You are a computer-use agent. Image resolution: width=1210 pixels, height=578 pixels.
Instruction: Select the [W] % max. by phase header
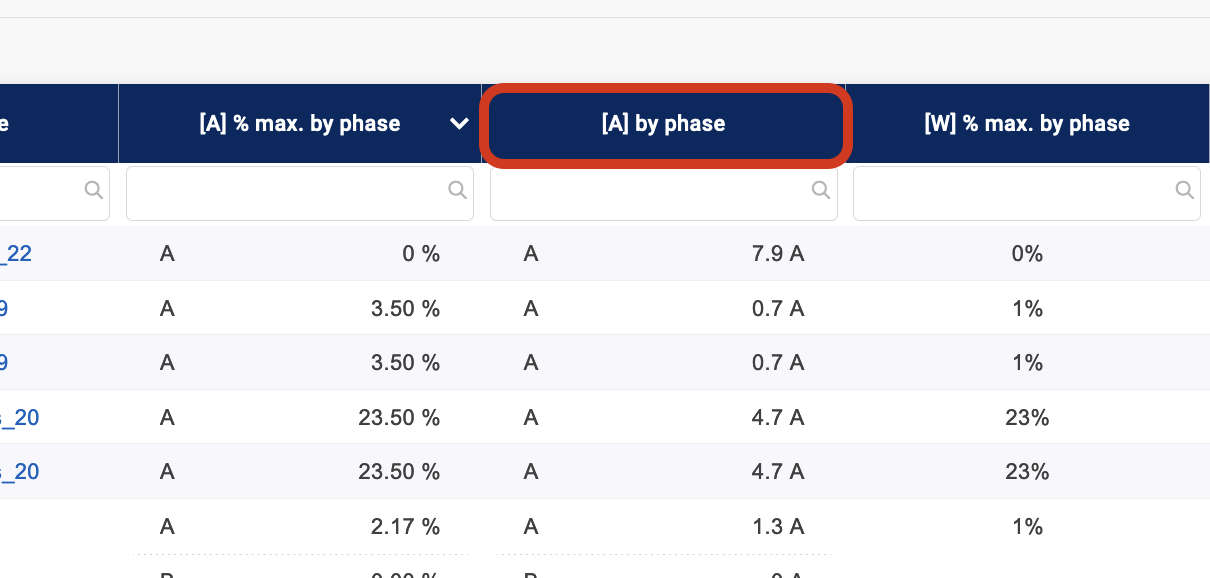[1027, 124]
